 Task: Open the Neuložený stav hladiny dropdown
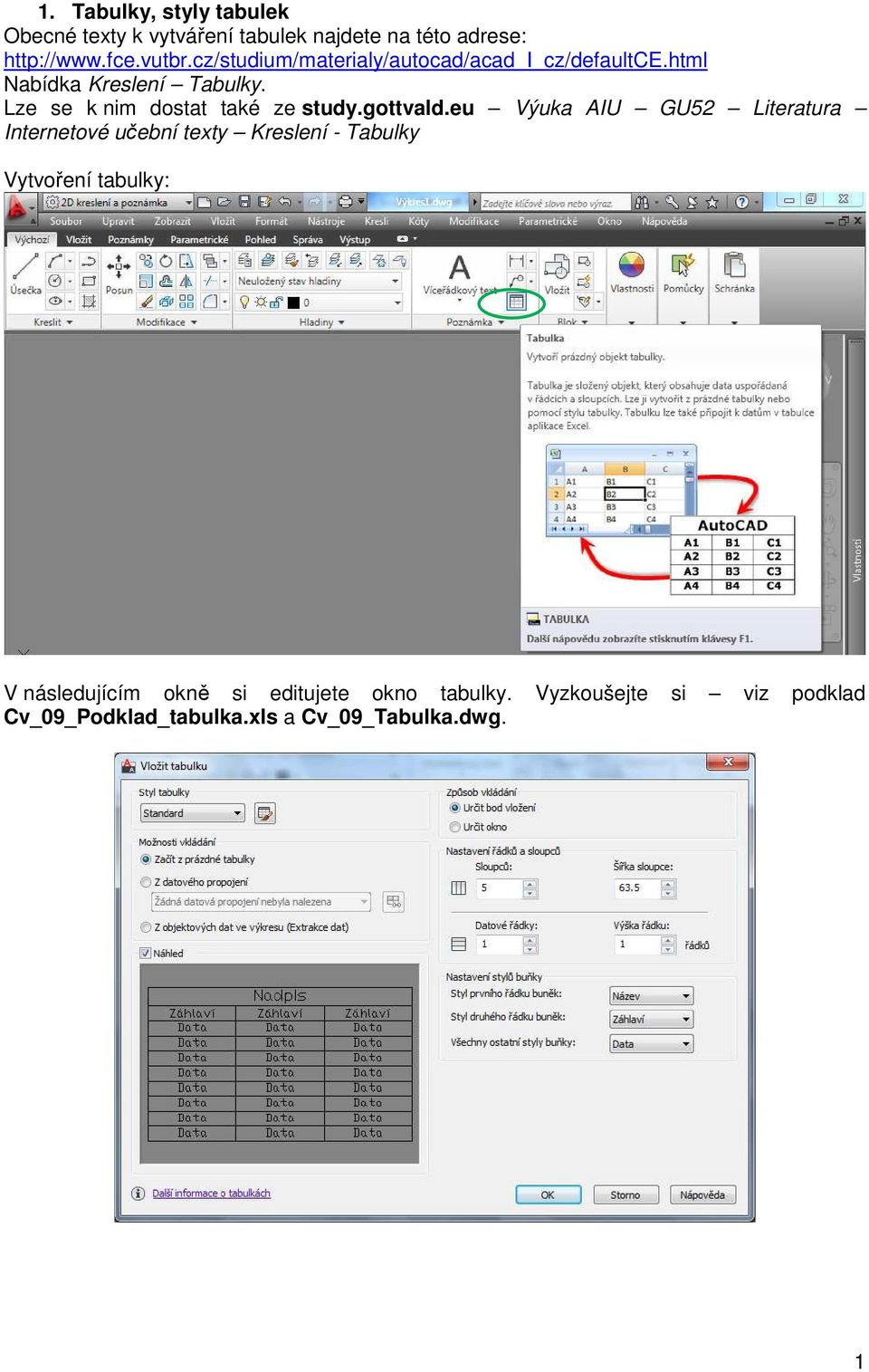[x=319, y=282]
